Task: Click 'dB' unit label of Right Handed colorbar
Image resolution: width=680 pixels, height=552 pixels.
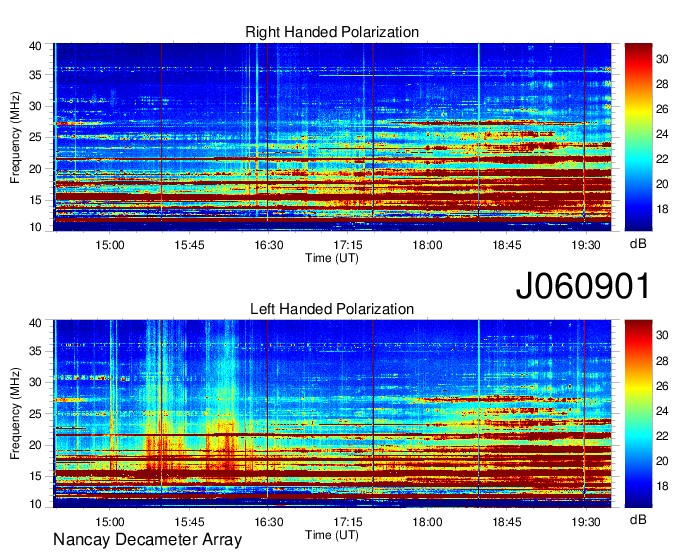Action: (638, 244)
